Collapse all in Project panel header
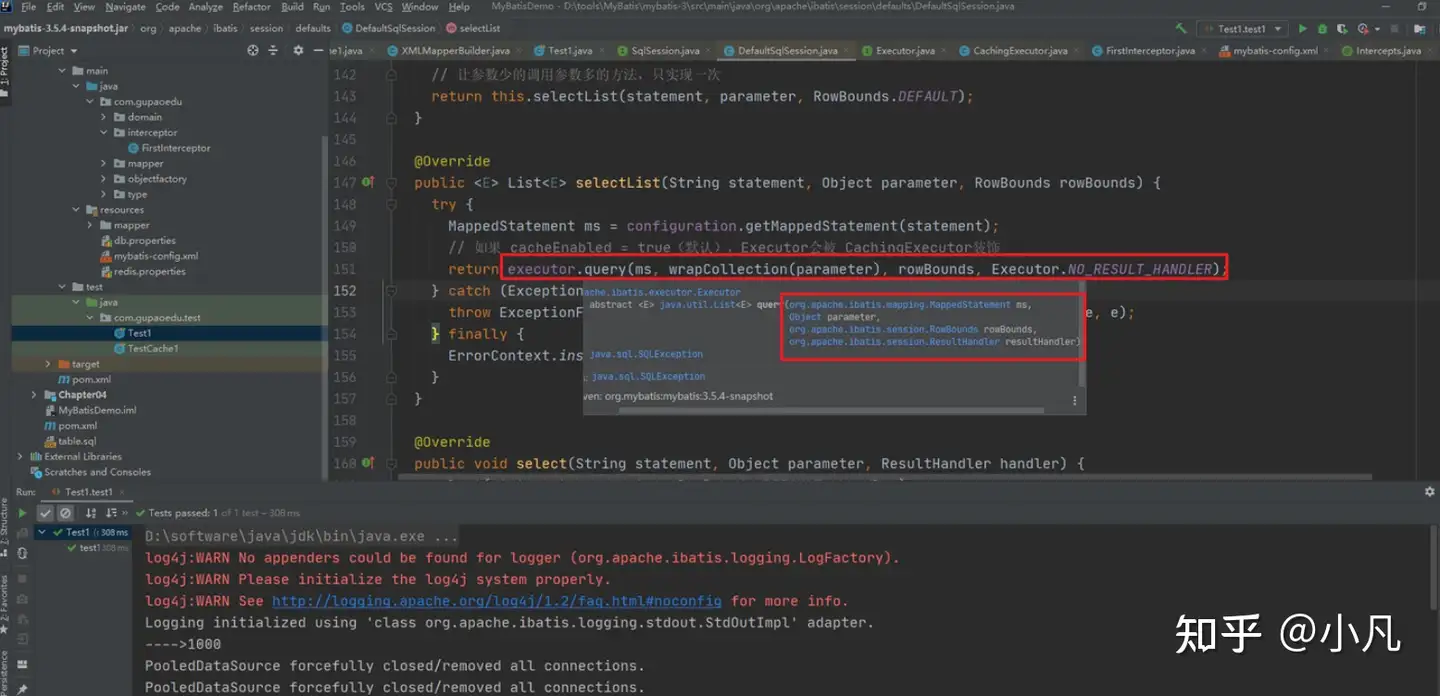 tap(273, 50)
